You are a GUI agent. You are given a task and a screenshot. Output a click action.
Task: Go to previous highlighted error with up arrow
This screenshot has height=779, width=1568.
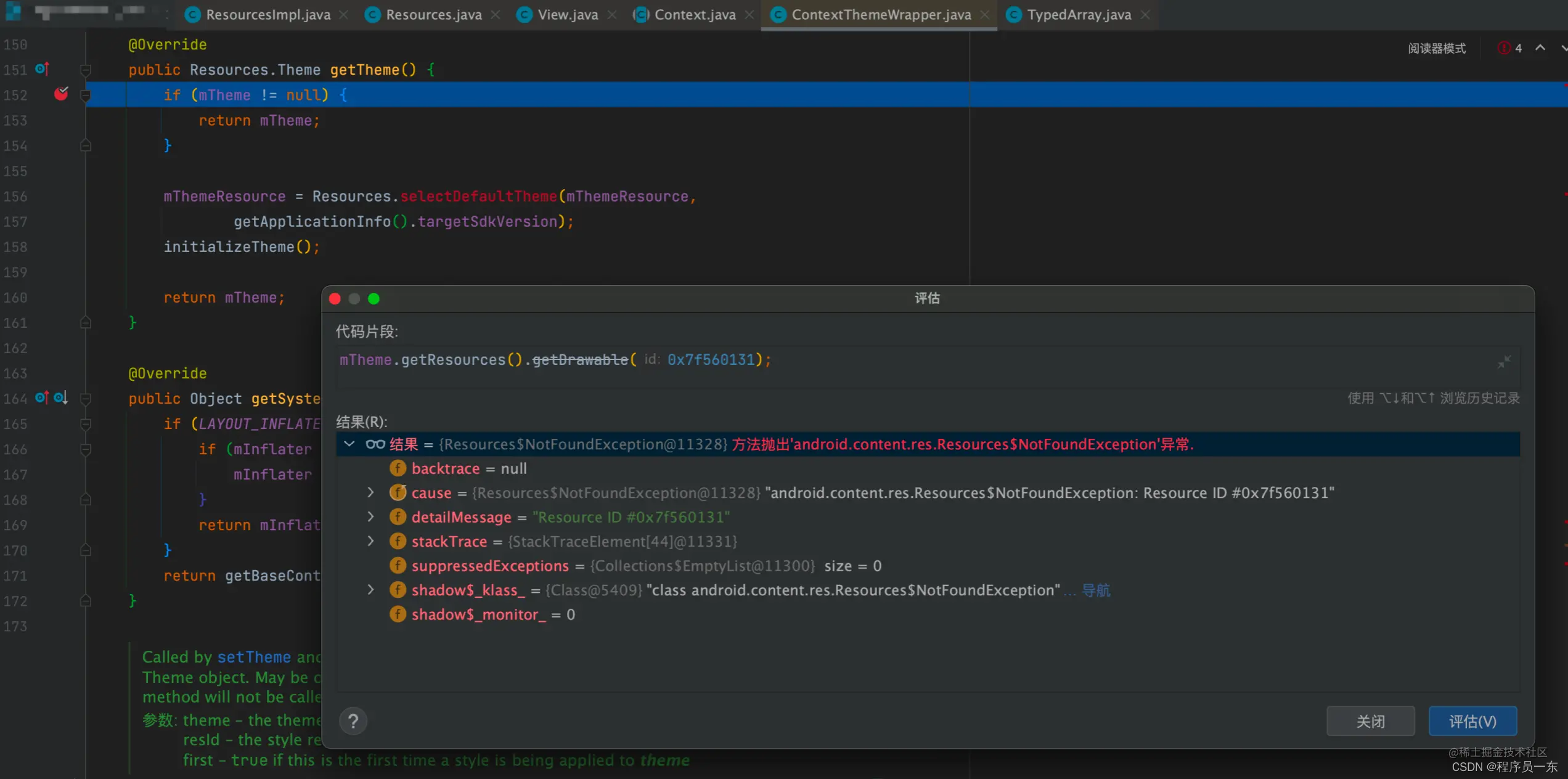pos(1540,48)
